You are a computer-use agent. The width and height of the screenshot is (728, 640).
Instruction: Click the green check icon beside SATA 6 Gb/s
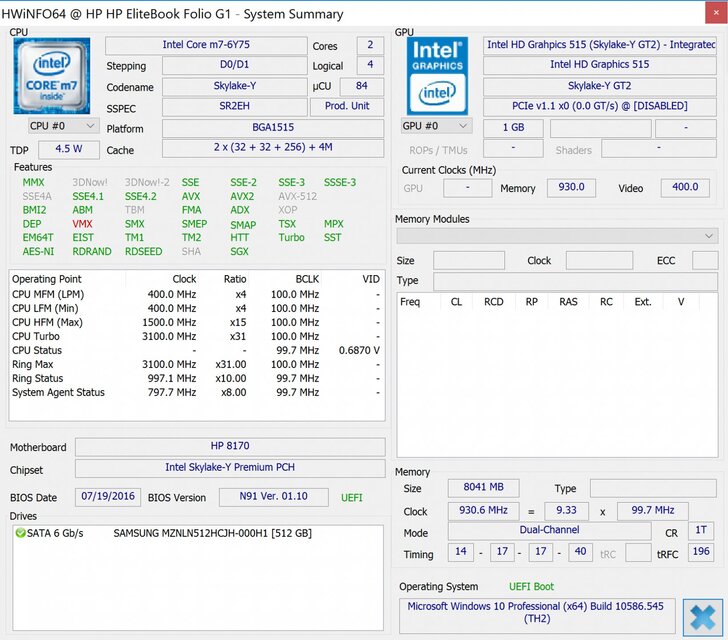point(21,533)
